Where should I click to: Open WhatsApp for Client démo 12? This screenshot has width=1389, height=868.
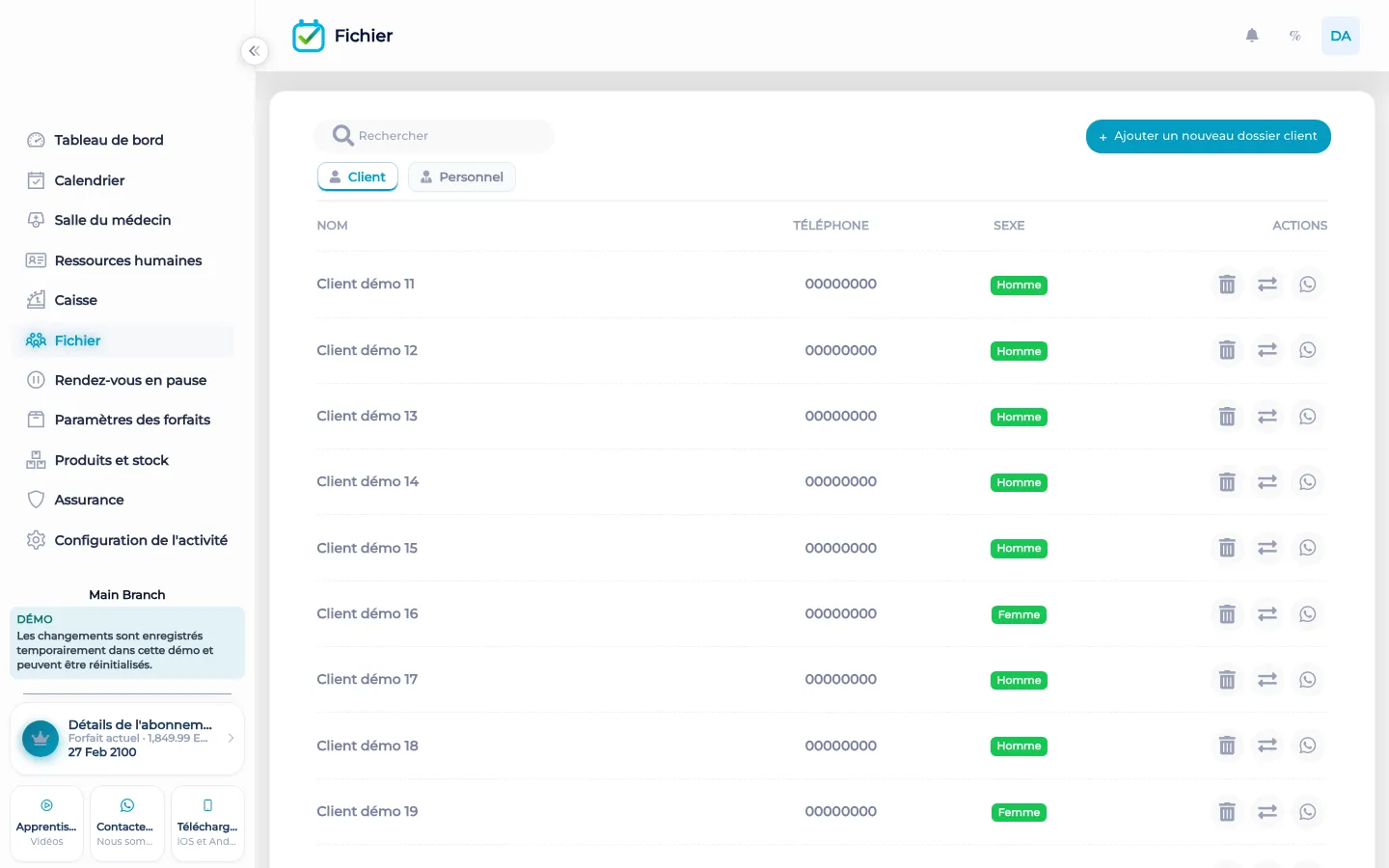(1308, 350)
